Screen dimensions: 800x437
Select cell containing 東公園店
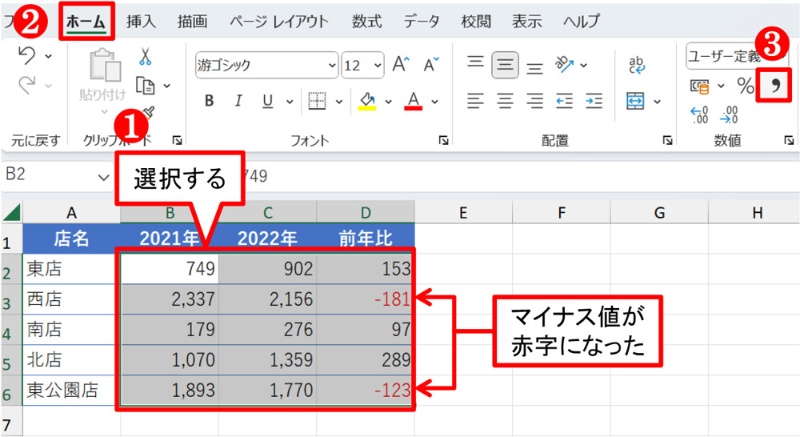71,391
